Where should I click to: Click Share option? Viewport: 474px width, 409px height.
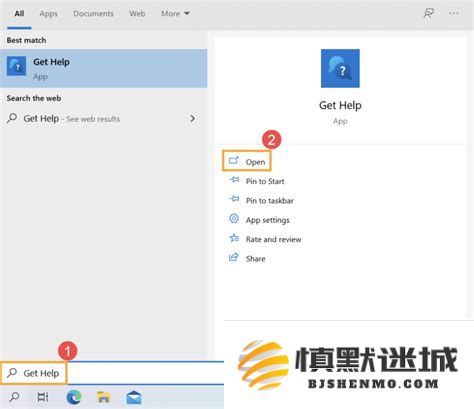(x=256, y=259)
